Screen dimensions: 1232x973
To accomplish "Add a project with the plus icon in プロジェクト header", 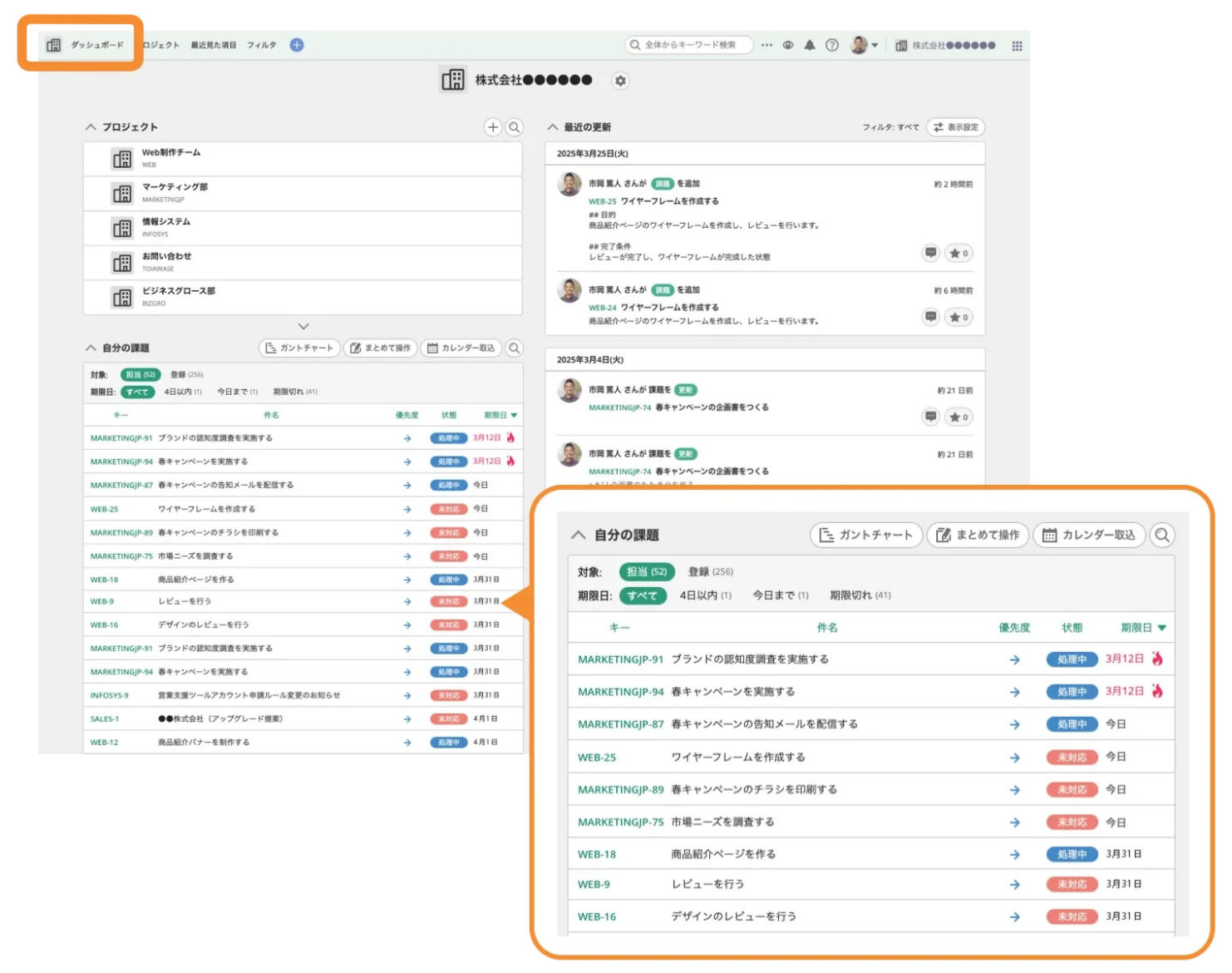I will [x=493, y=127].
